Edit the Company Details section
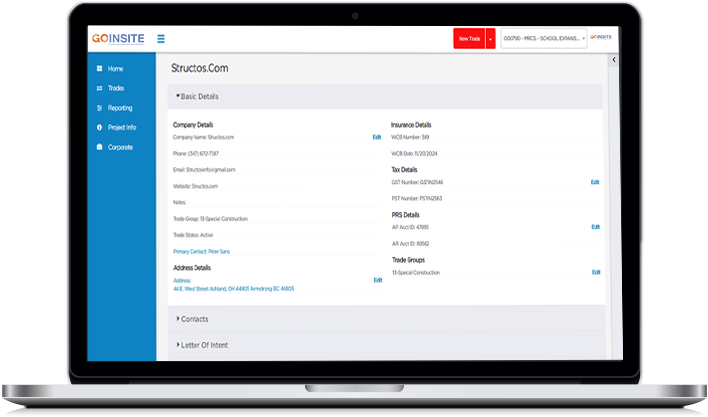Image resolution: width=708 pixels, height=417 pixels. (377, 136)
